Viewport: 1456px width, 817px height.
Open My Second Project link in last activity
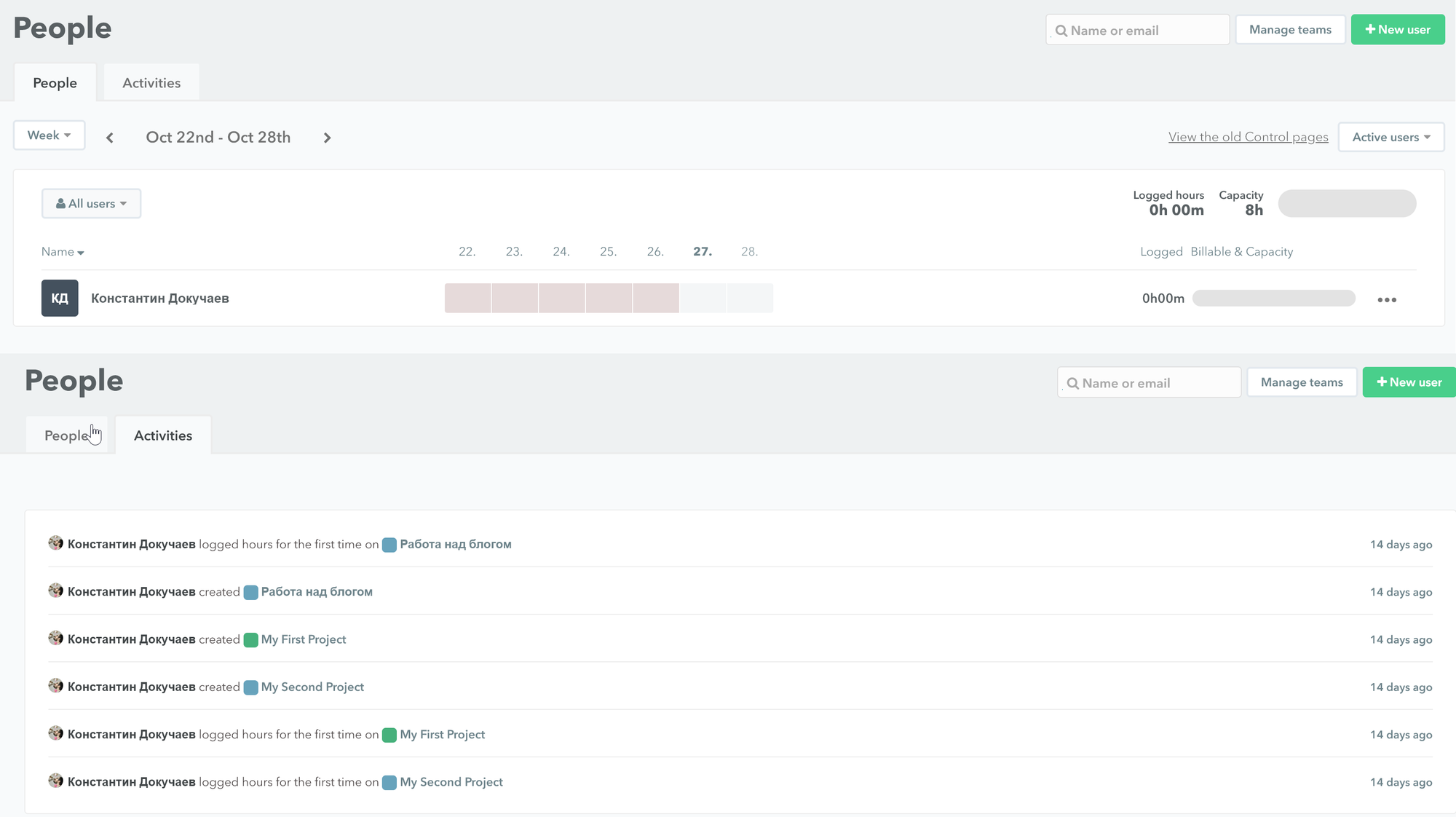click(x=451, y=782)
